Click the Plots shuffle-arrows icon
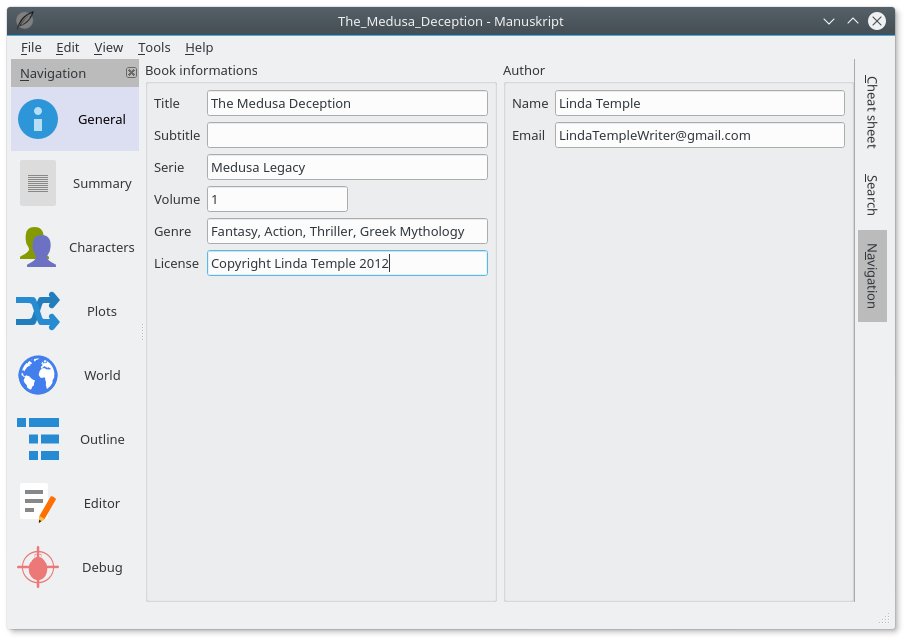The width and height of the screenshot is (908, 642). click(38, 311)
